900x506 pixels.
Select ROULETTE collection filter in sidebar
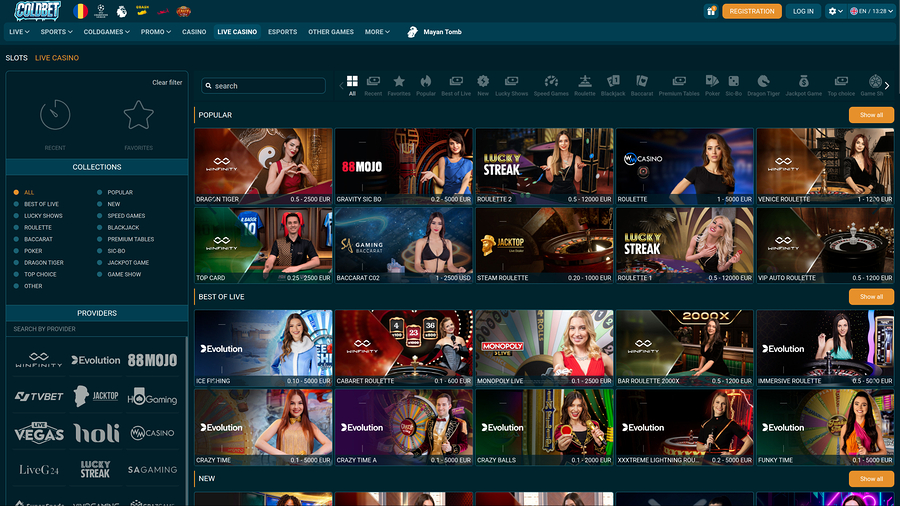point(33,228)
